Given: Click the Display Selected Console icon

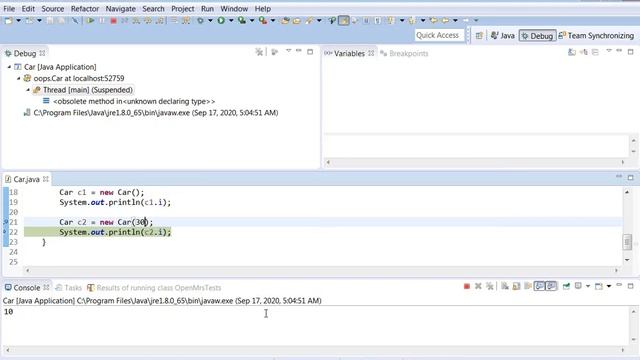Looking at the screenshot, I should click(578, 287).
